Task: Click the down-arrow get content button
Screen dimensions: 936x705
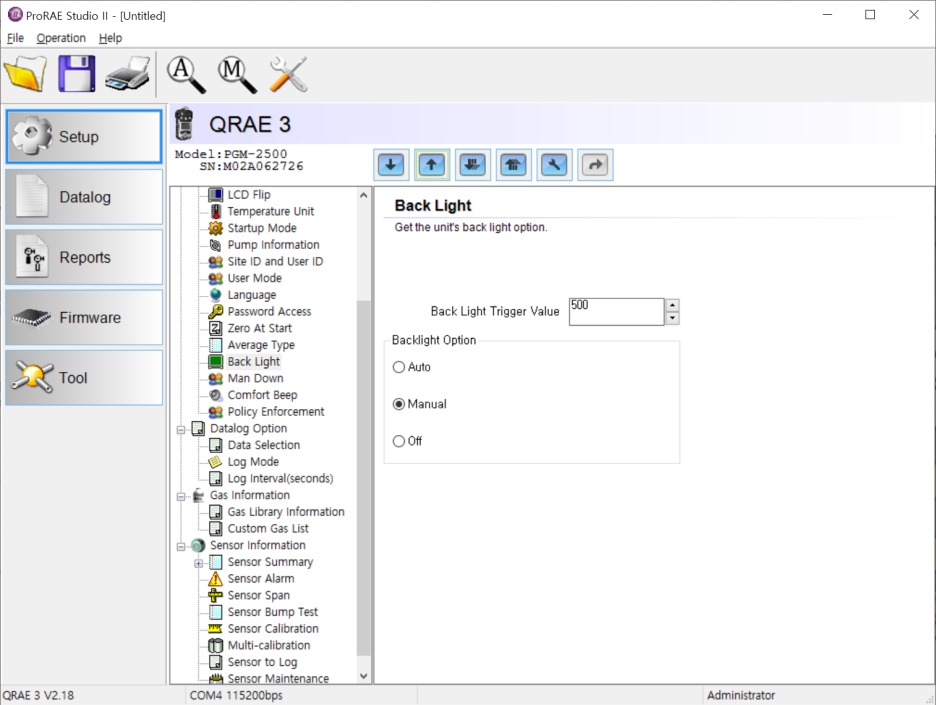Action: coord(391,165)
